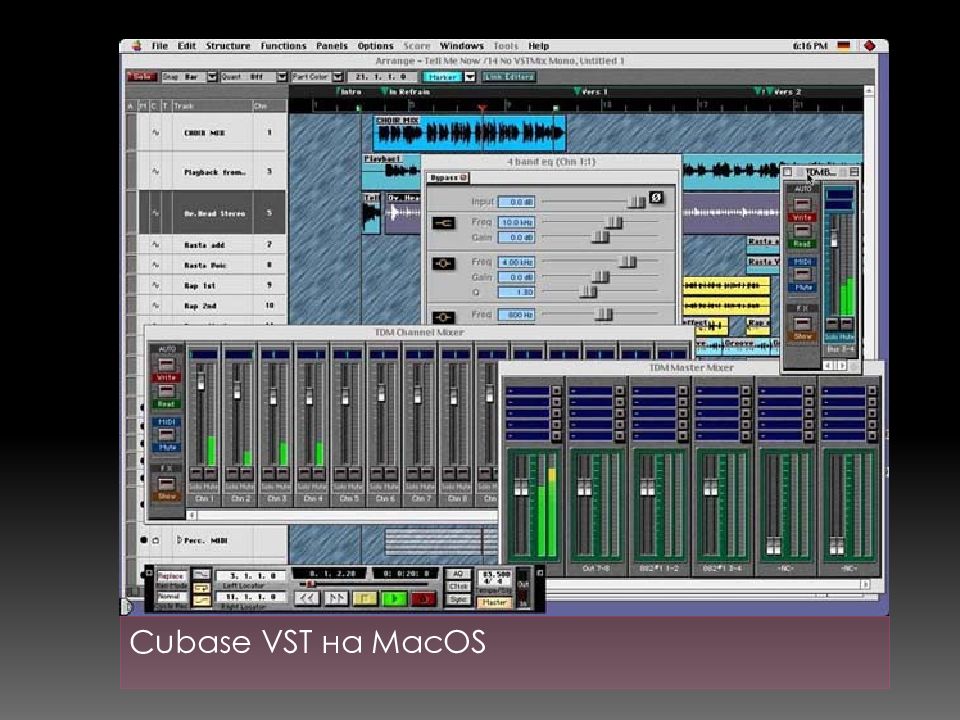Open the Part Color dropdown
This screenshot has height=720, width=960.
pos(337,77)
